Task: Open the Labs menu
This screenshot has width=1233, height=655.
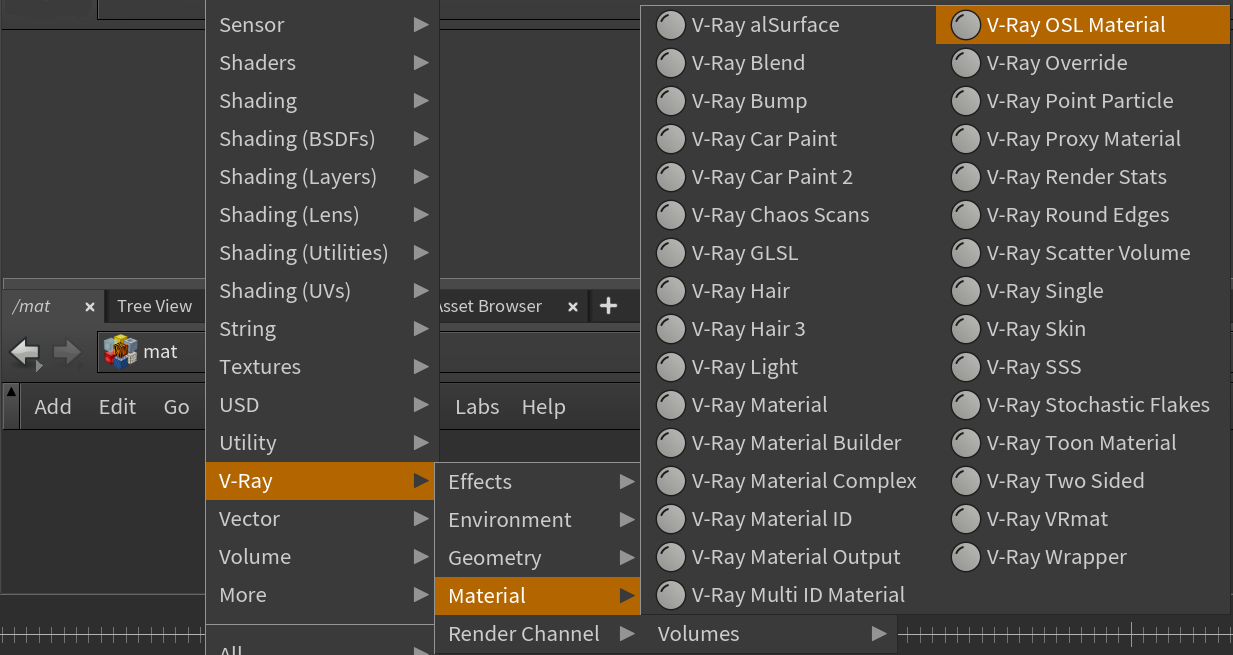Action: 477,407
